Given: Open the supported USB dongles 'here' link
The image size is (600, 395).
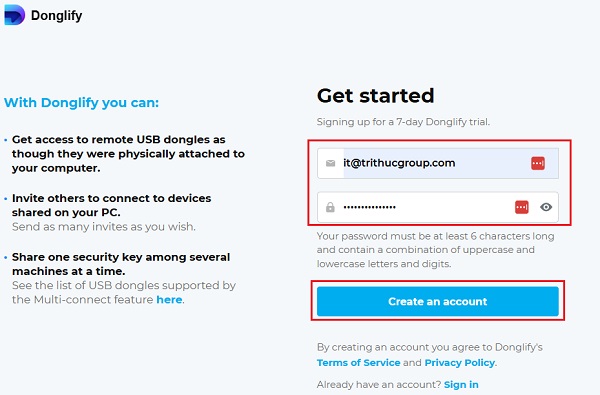Looking at the screenshot, I should [x=169, y=299].
